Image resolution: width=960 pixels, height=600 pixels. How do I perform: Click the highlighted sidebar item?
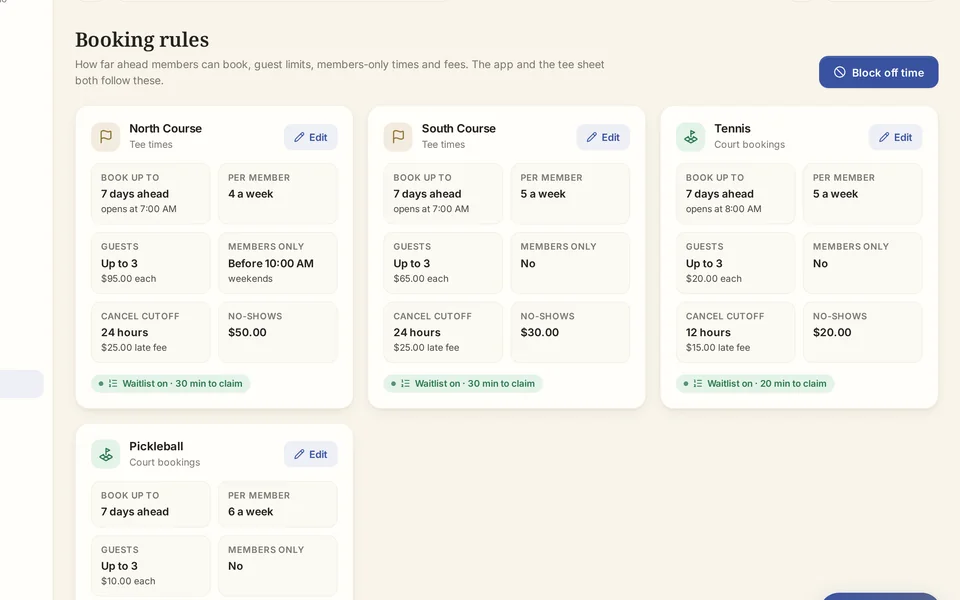click(21, 384)
